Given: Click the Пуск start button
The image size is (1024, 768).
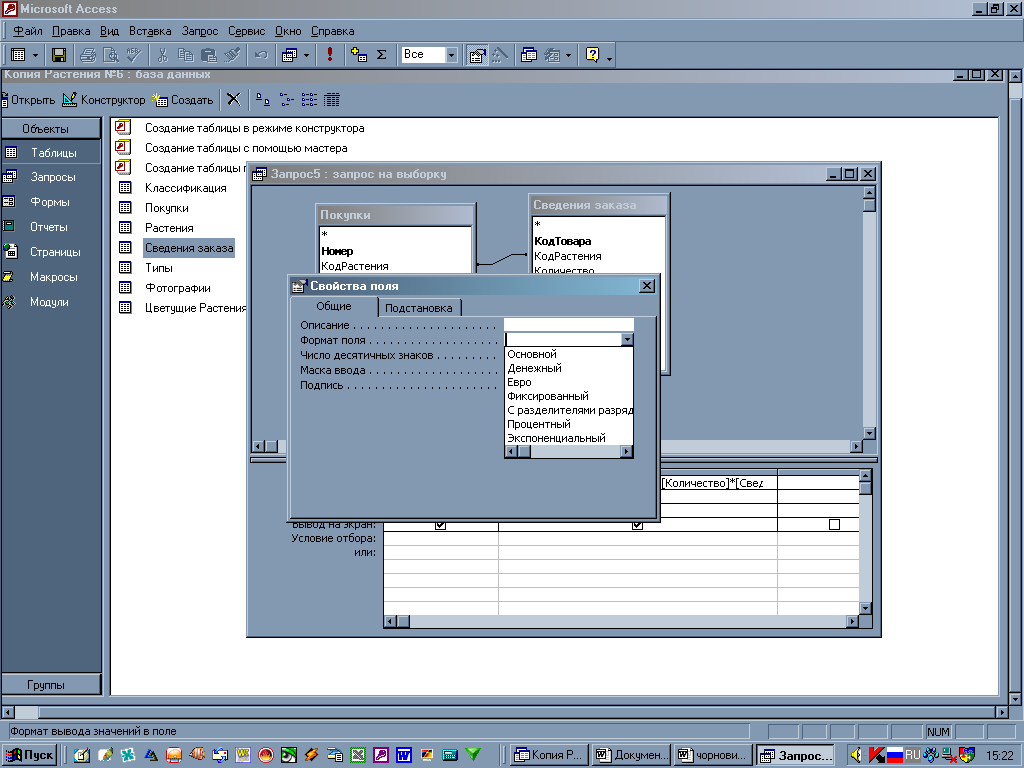Looking at the screenshot, I should [30, 755].
